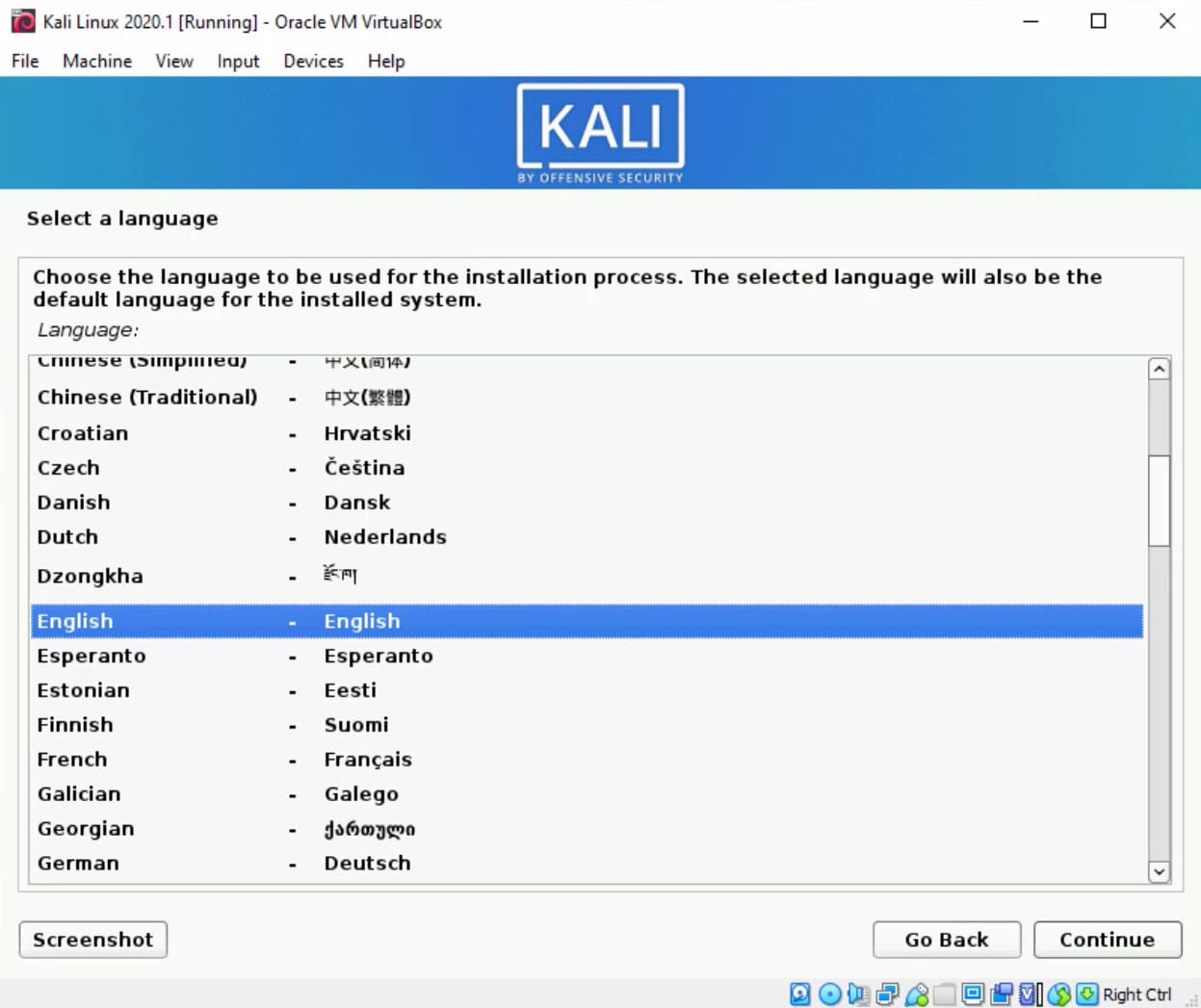Viewport: 1201px width, 1008px height.
Task: Open the Devices menu
Action: click(x=313, y=61)
